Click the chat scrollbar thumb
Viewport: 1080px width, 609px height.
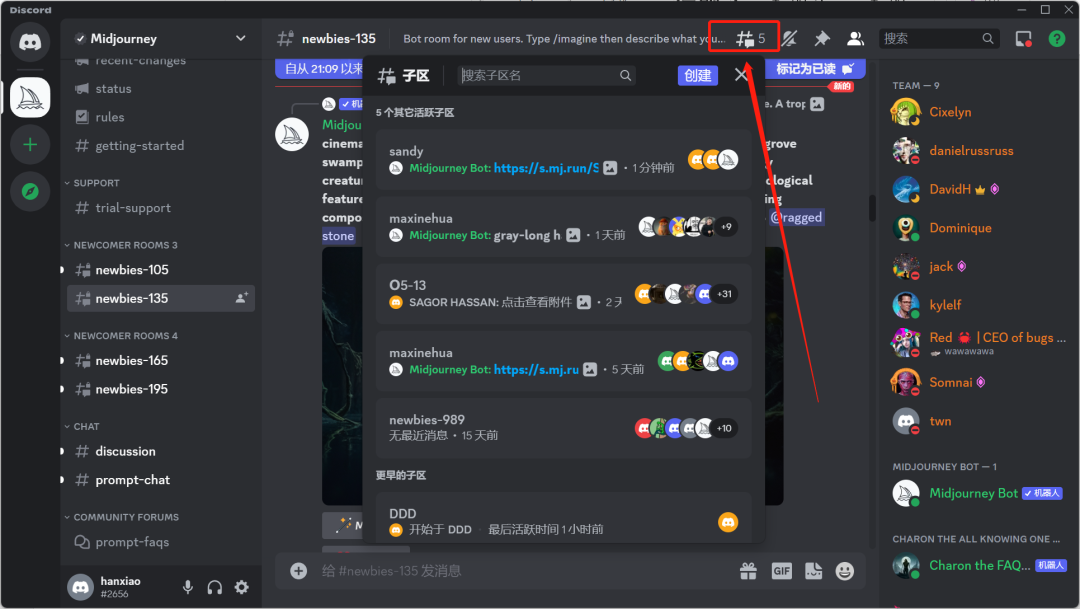tap(872, 208)
